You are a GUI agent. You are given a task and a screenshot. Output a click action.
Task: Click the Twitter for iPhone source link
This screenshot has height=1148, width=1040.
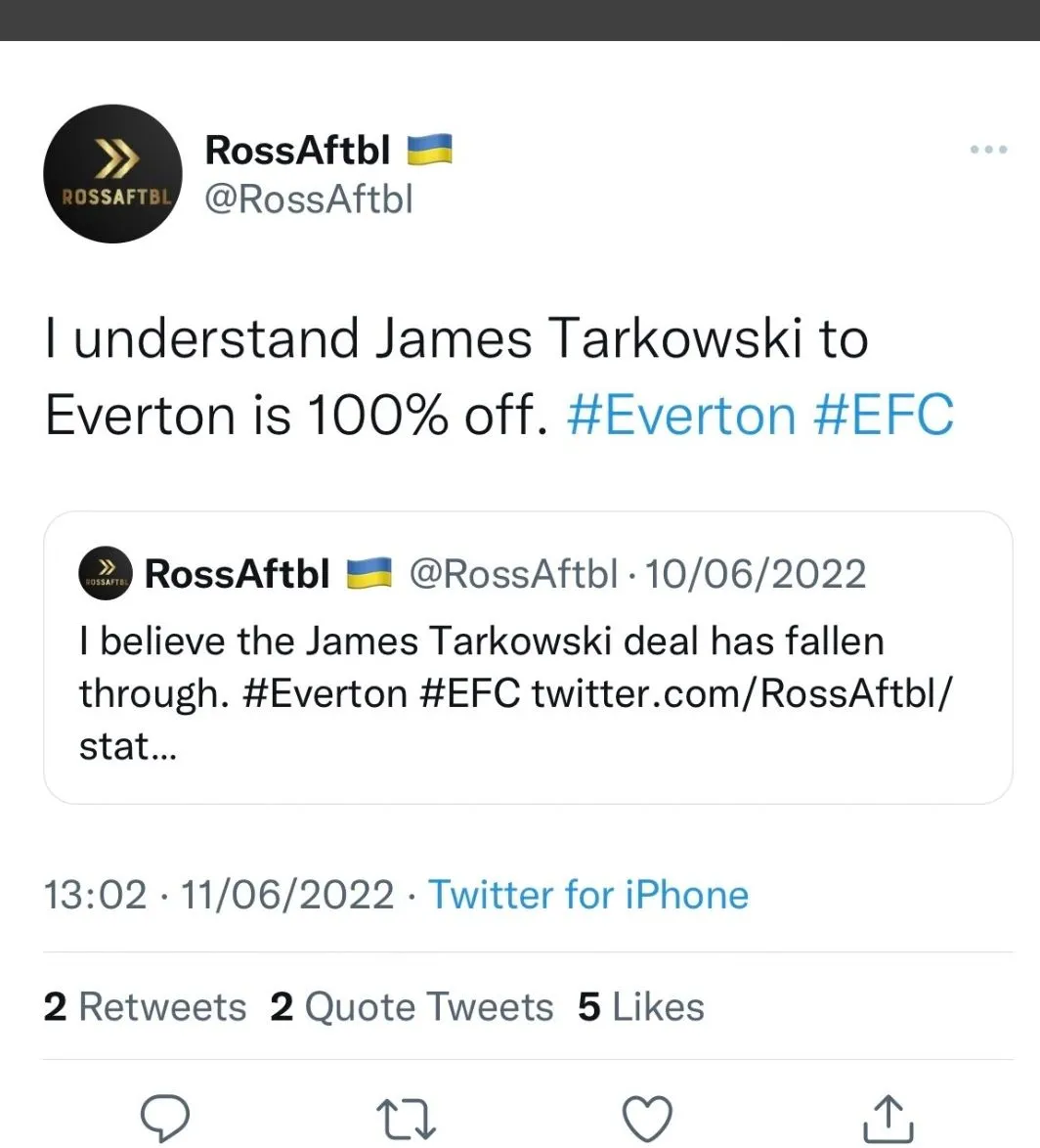coord(588,895)
